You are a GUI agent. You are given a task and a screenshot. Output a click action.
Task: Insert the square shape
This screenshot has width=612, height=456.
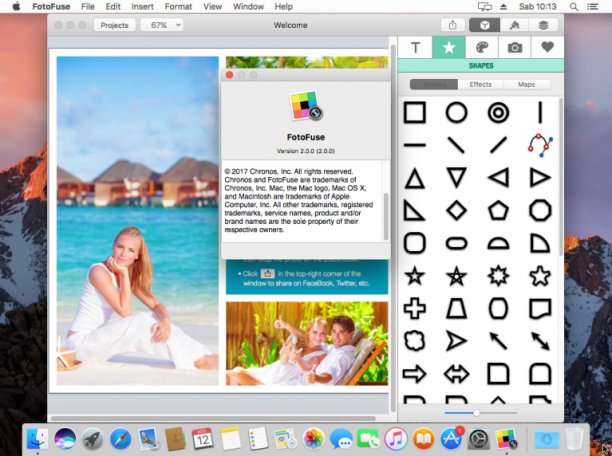[x=415, y=113]
